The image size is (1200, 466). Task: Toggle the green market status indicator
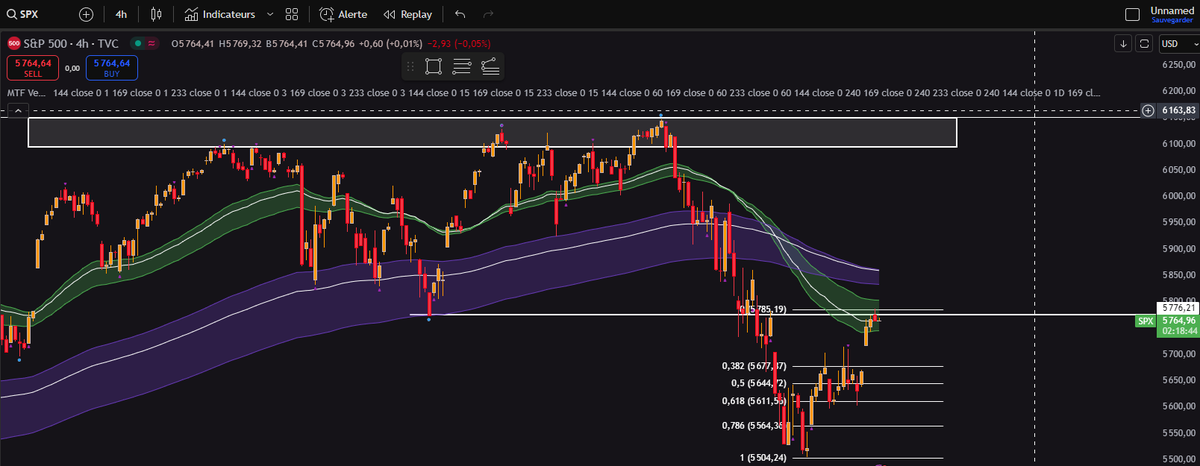(x=138, y=43)
